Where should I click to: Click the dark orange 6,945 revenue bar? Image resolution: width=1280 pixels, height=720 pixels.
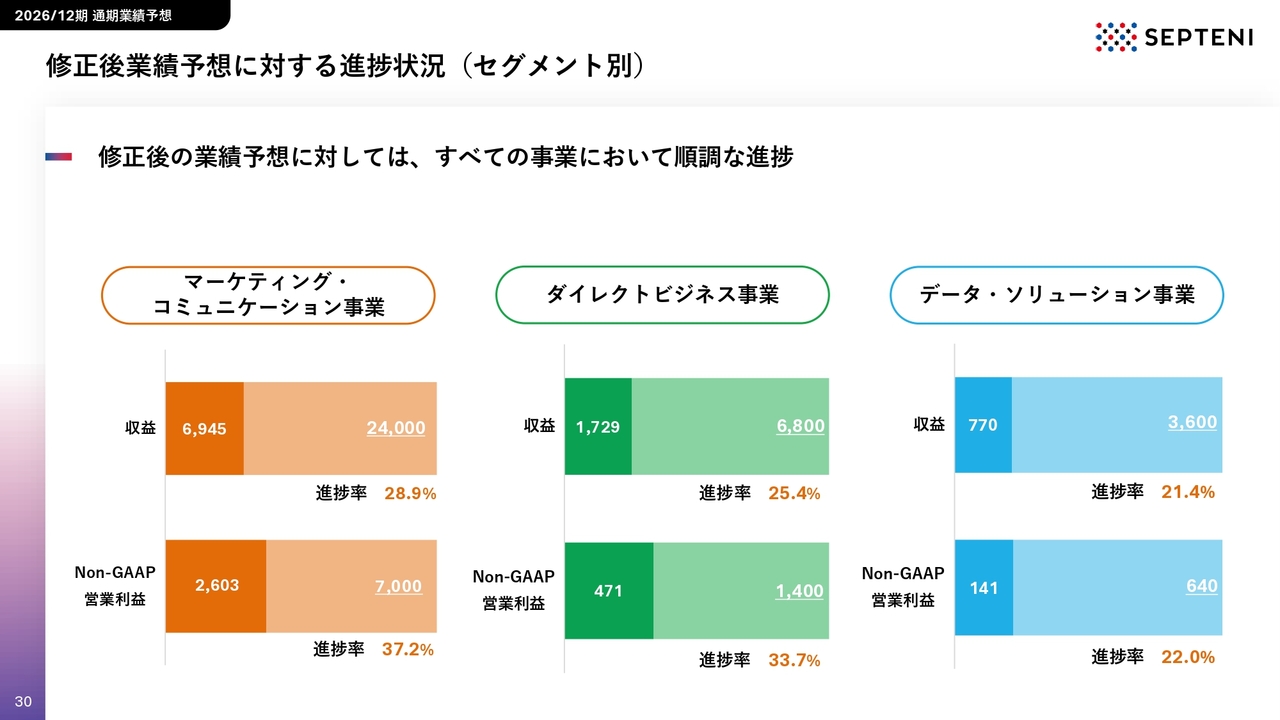point(205,428)
